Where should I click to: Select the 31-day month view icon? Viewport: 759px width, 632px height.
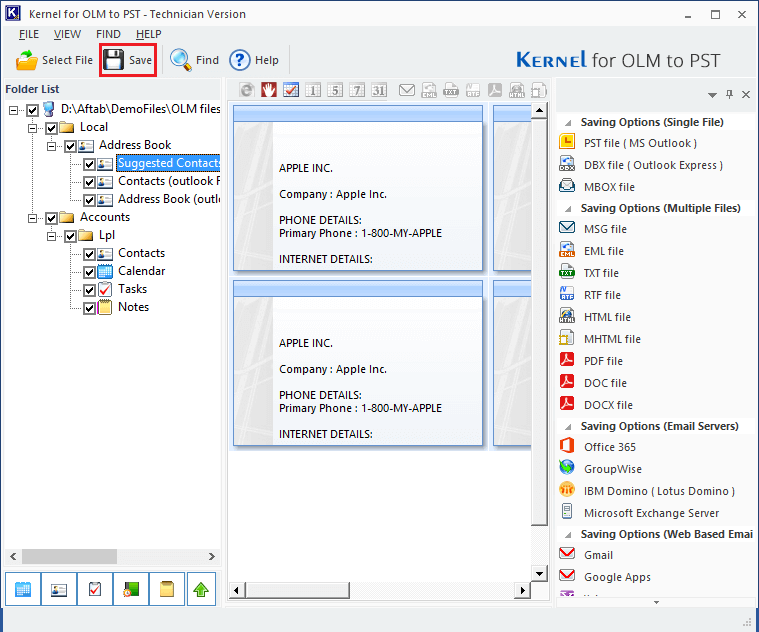(379, 90)
